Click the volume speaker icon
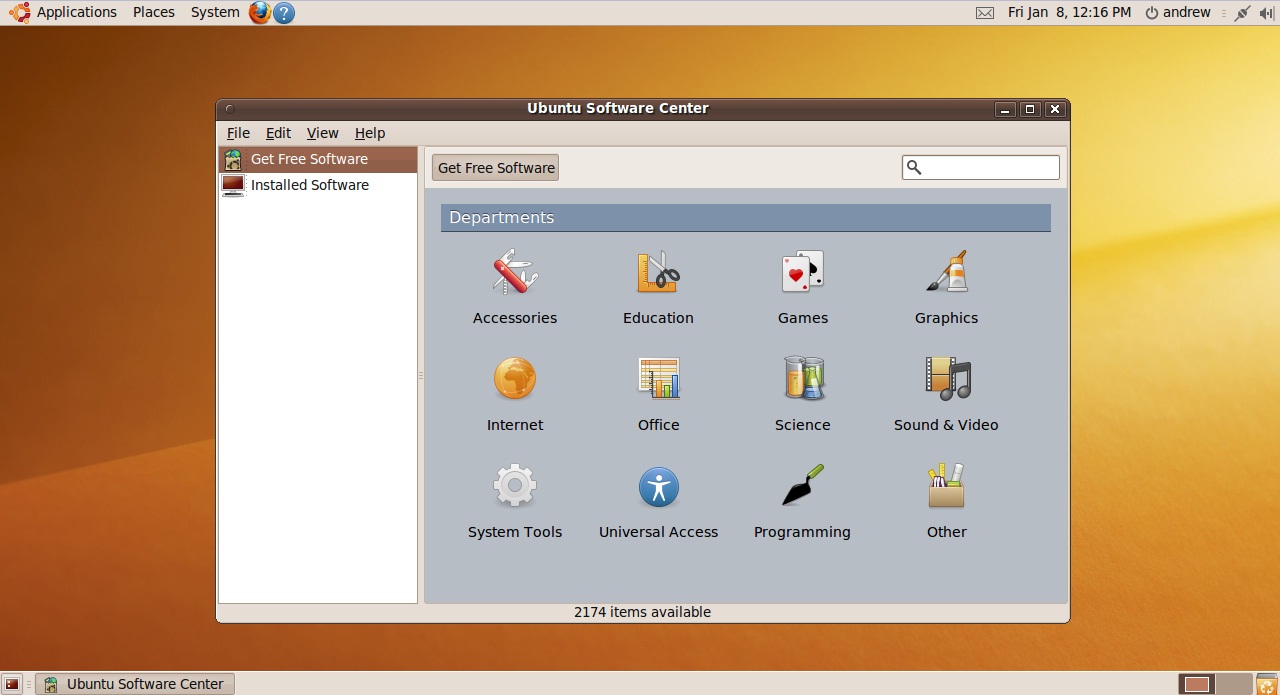 coord(1266,13)
